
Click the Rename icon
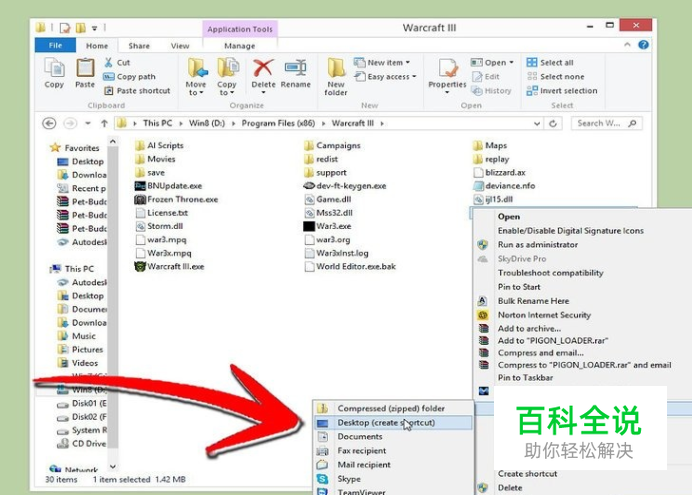(x=296, y=68)
